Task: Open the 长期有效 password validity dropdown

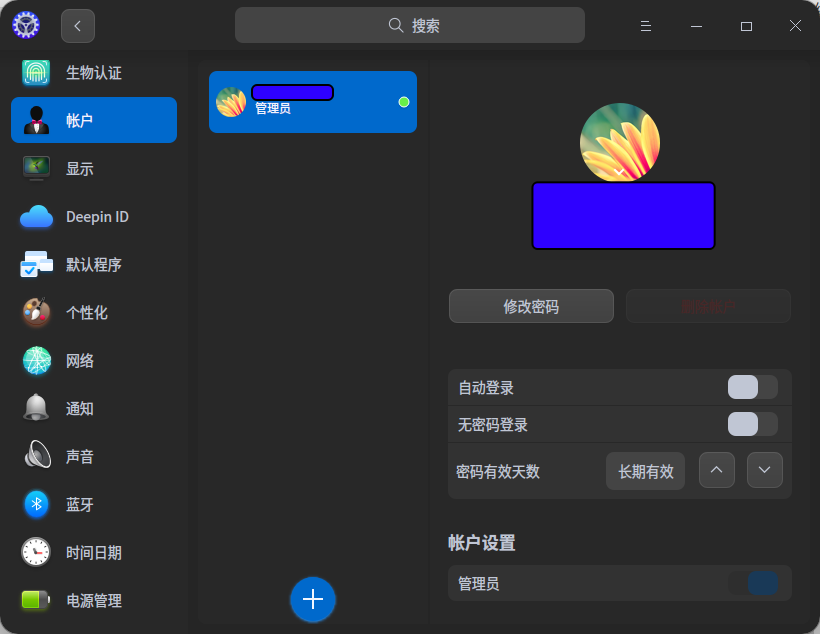Action: point(645,470)
